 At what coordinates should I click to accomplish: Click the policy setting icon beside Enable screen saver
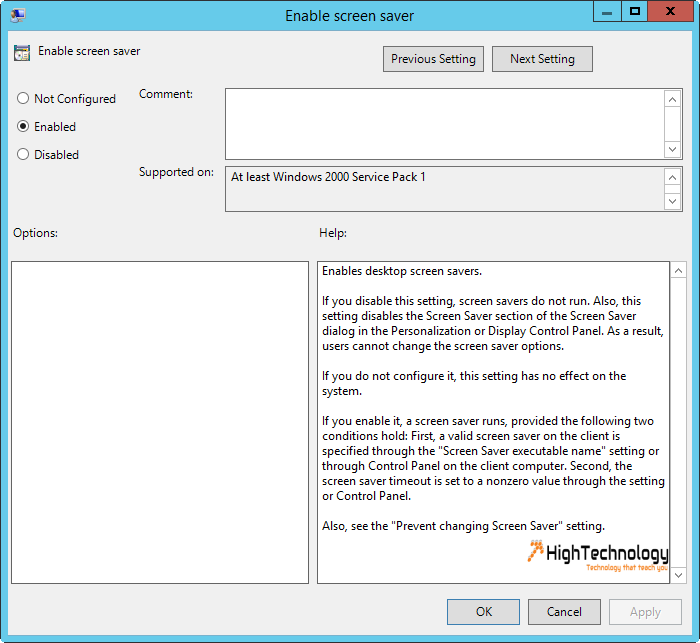point(21,52)
